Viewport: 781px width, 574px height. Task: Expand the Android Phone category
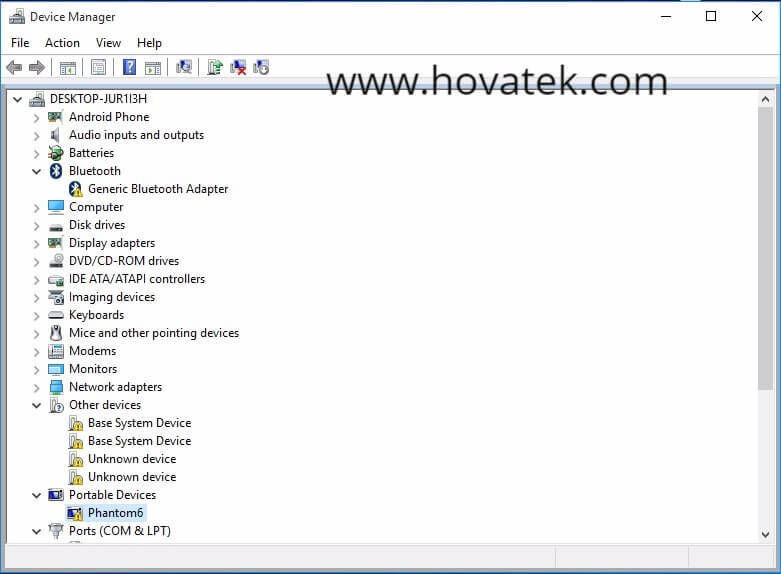click(x=37, y=117)
